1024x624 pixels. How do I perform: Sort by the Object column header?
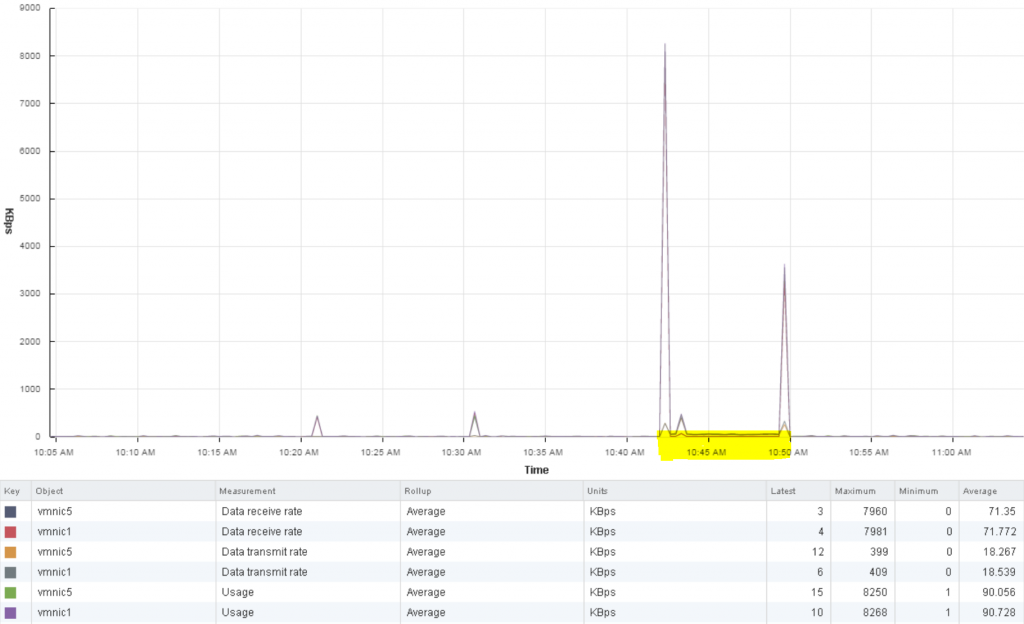pyautogui.click(x=50, y=491)
